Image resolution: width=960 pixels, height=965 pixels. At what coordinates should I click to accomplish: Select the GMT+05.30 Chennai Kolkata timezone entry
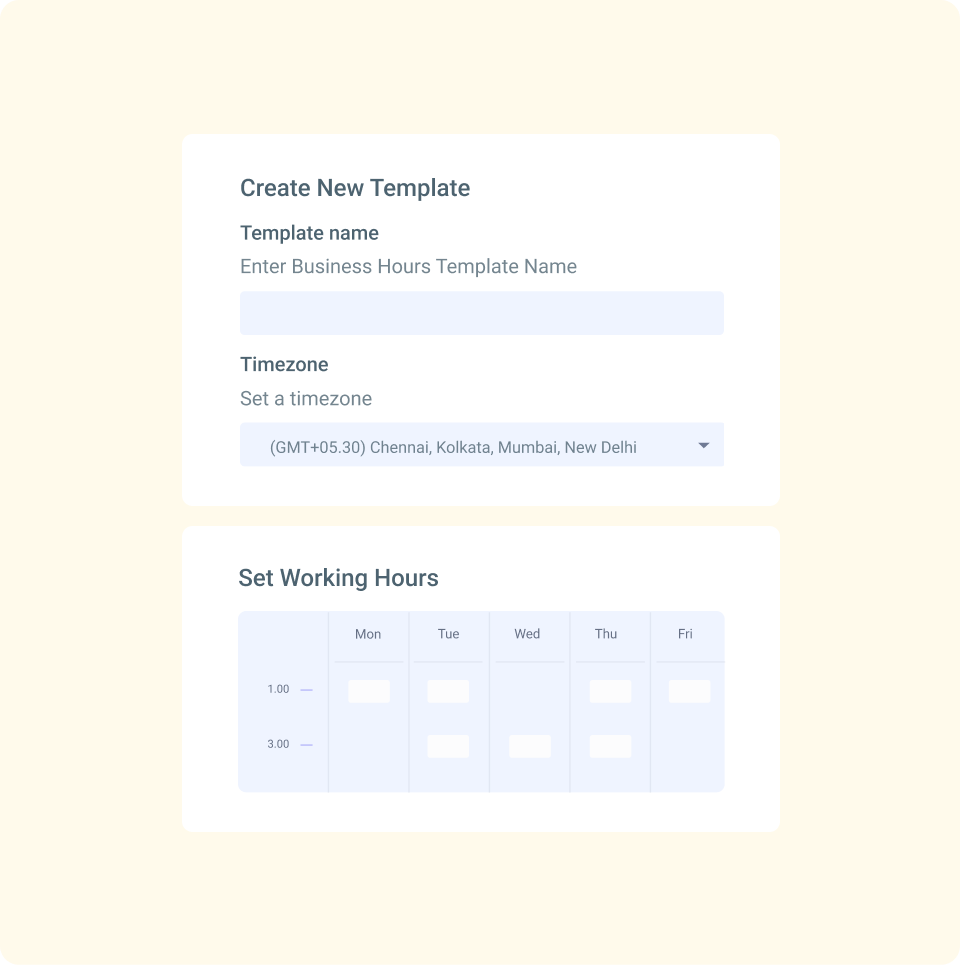452,447
